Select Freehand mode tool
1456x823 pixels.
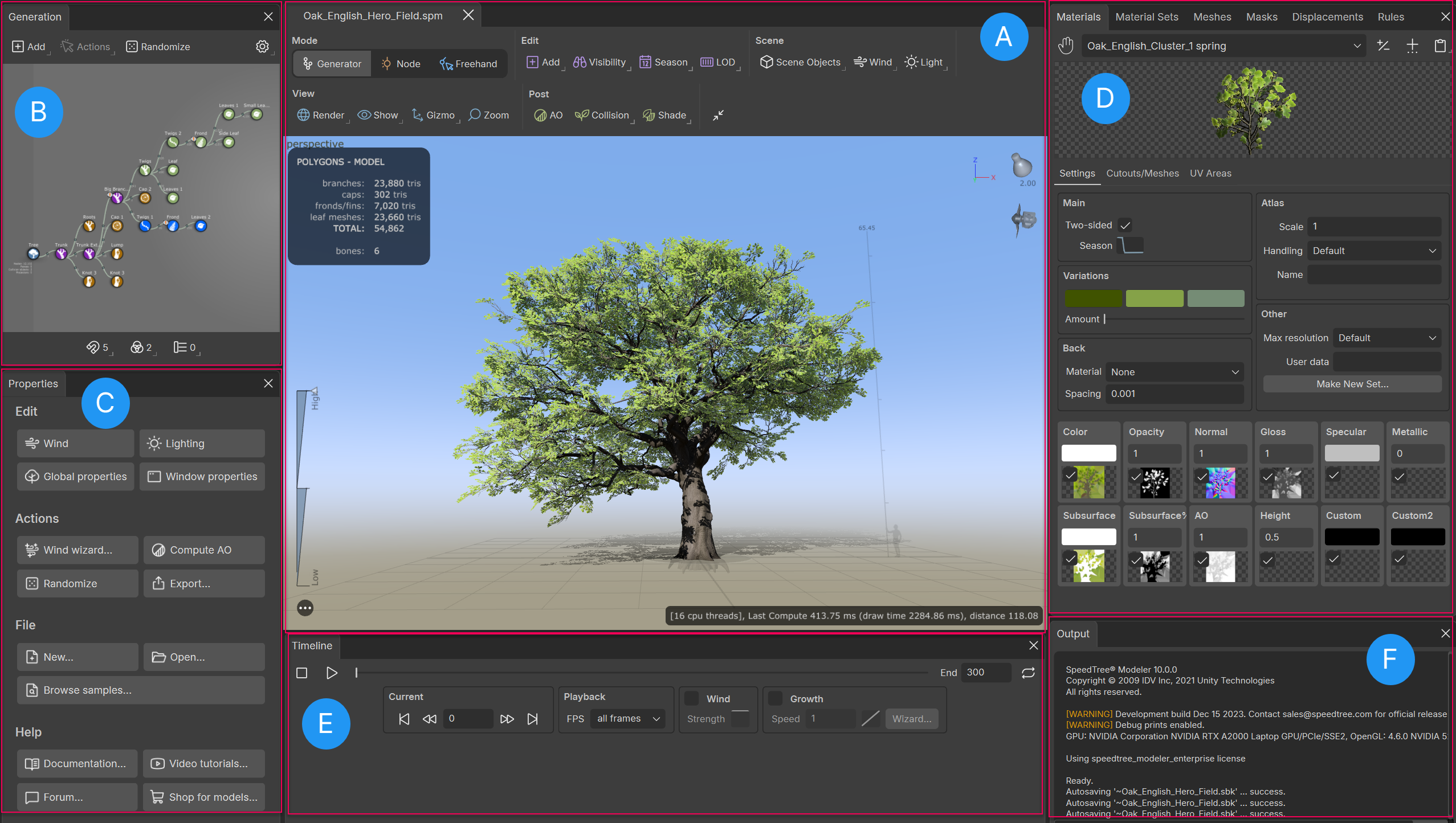468,64
